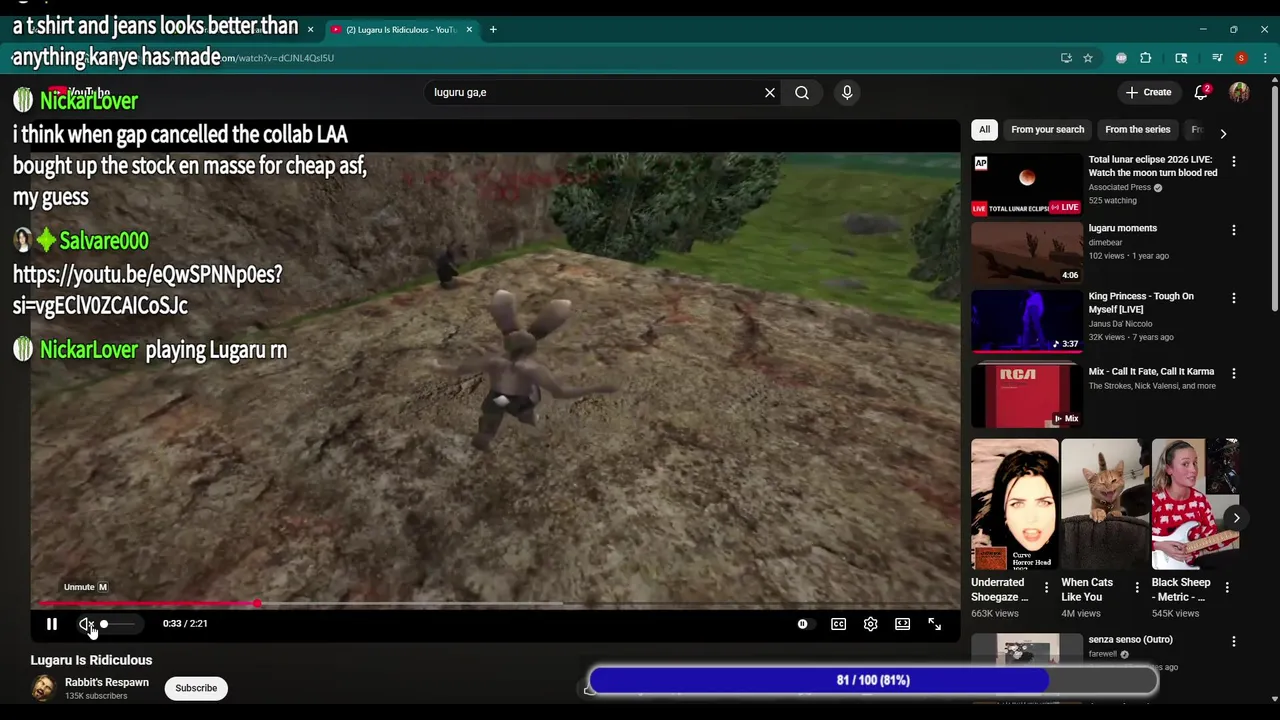Open the player settings gear
The width and height of the screenshot is (1280, 720).
(870, 624)
